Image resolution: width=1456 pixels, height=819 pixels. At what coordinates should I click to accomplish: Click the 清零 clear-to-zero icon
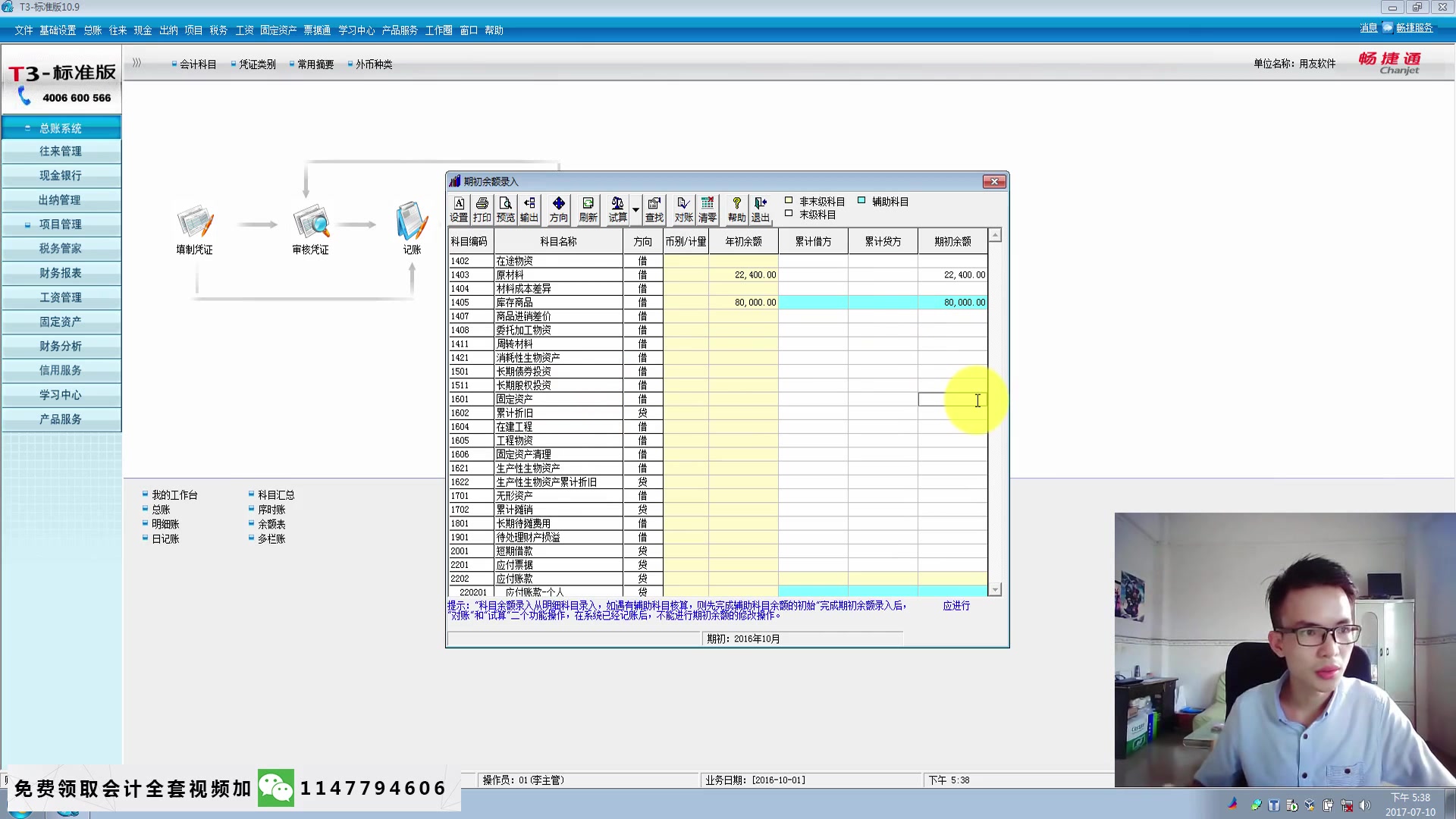pyautogui.click(x=708, y=209)
